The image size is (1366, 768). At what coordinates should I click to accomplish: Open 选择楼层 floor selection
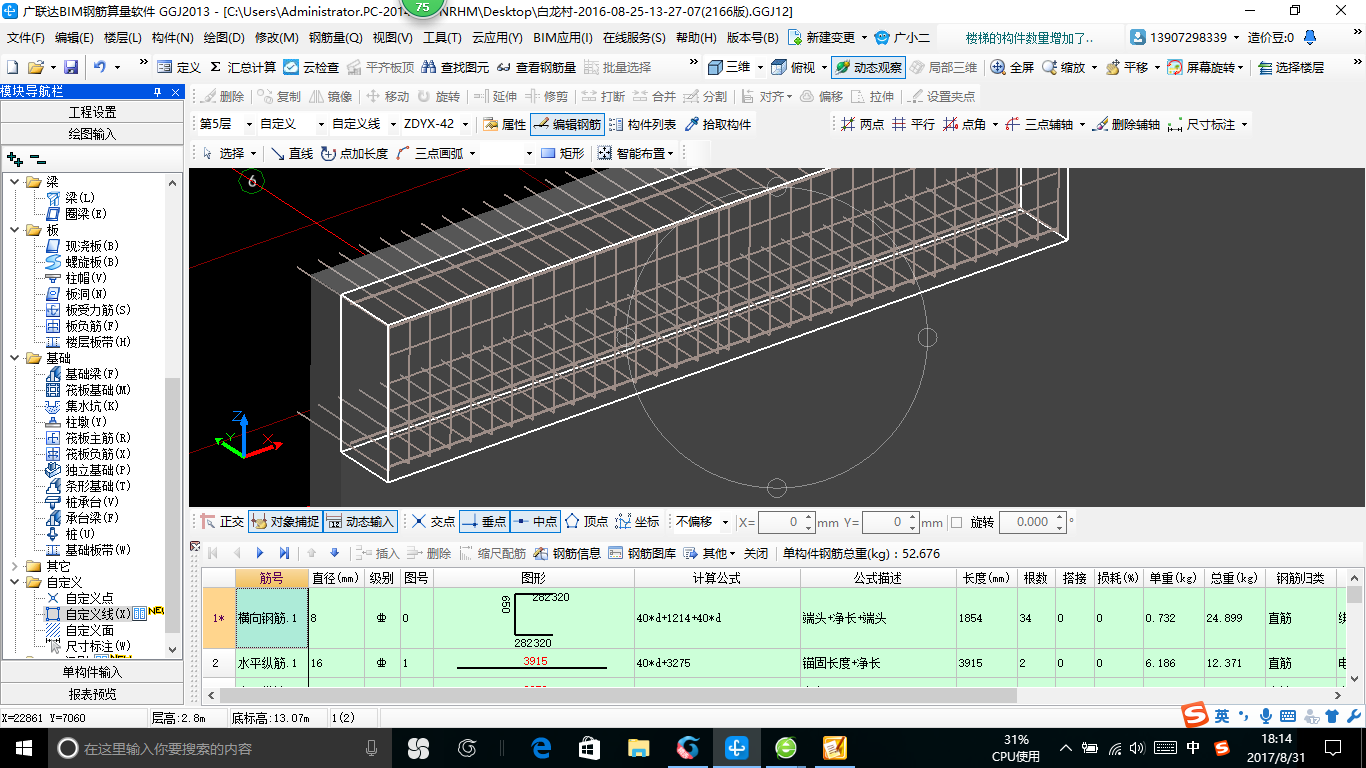[x=1291, y=67]
